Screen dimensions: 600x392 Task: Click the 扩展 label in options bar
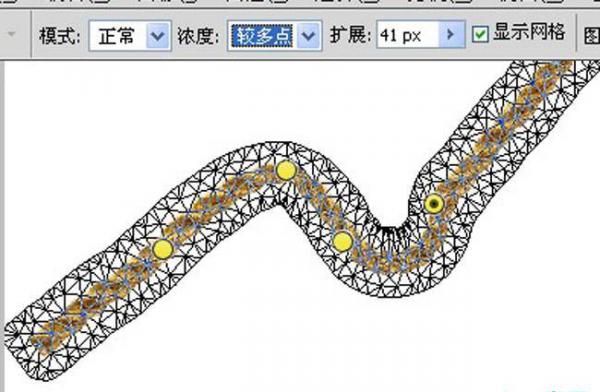(x=351, y=35)
